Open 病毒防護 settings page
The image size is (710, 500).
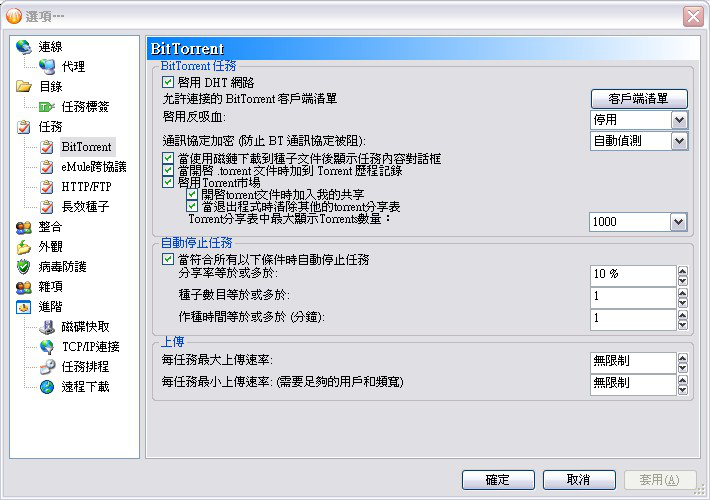(62, 267)
